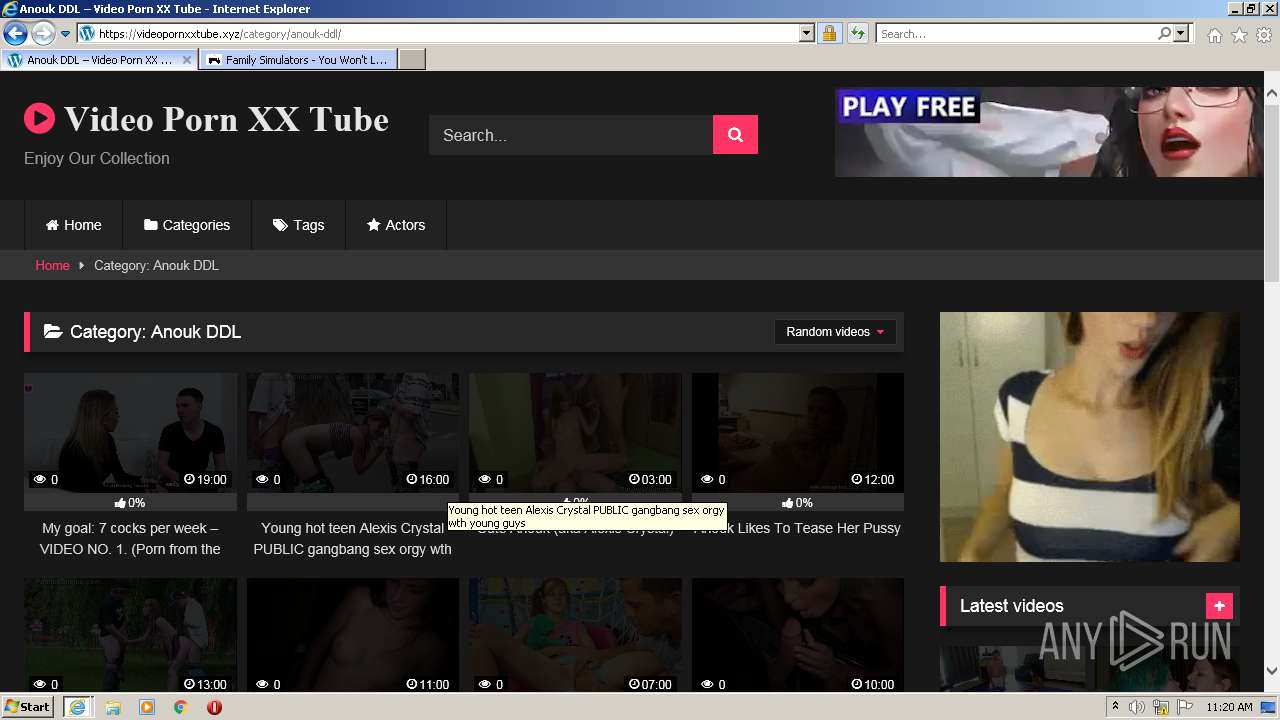The height and width of the screenshot is (720, 1280).
Task: Open the video thumbnail with duration 07:00
Action: pos(575,635)
